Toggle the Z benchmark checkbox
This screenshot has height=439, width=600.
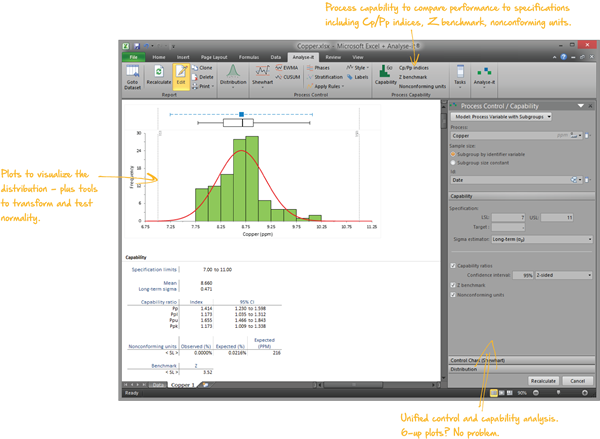(453, 285)
